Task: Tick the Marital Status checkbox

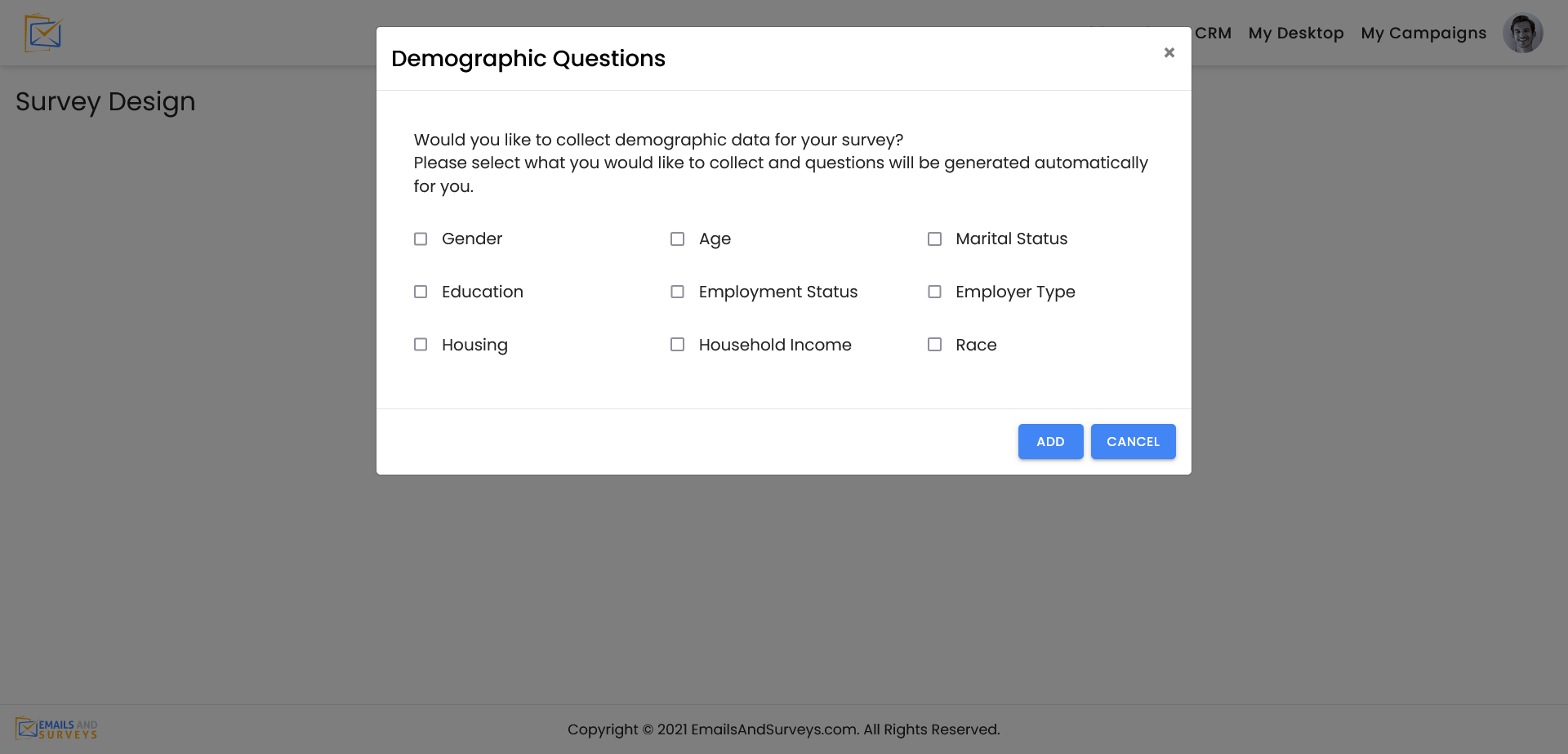Action: (x=934, y=239)
